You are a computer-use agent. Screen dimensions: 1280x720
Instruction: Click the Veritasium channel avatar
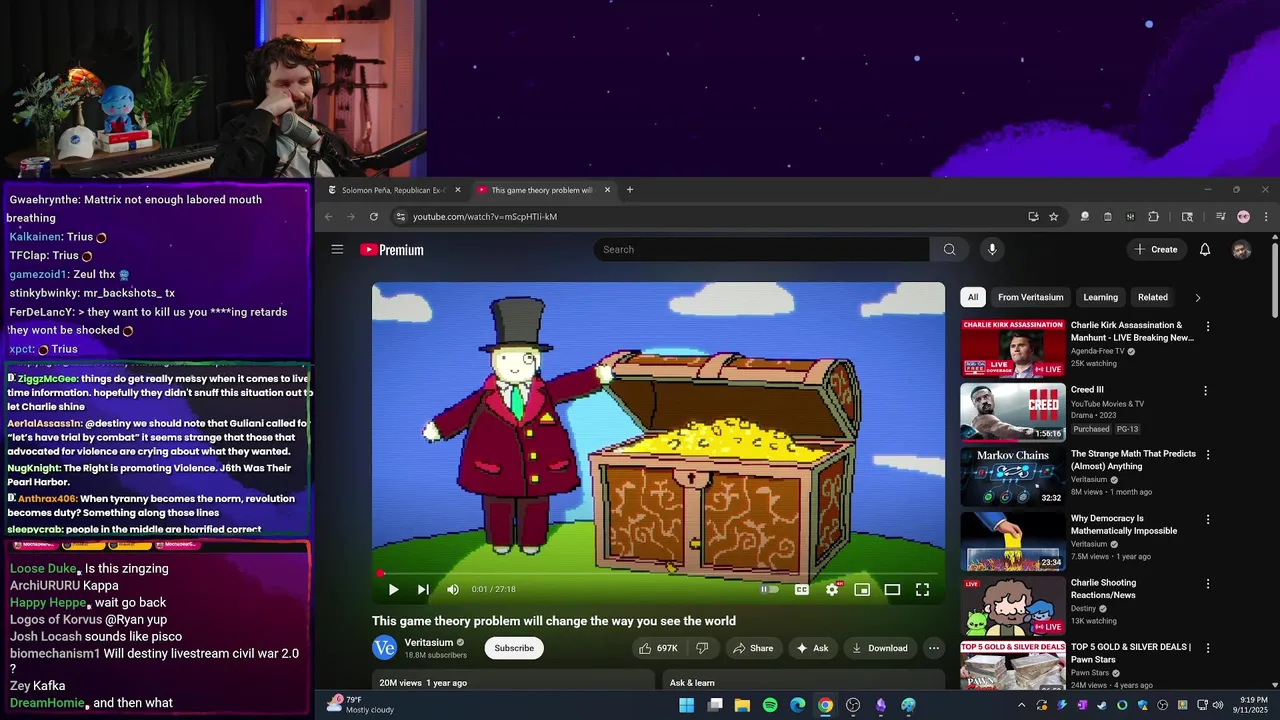click(x=384, y=648)
